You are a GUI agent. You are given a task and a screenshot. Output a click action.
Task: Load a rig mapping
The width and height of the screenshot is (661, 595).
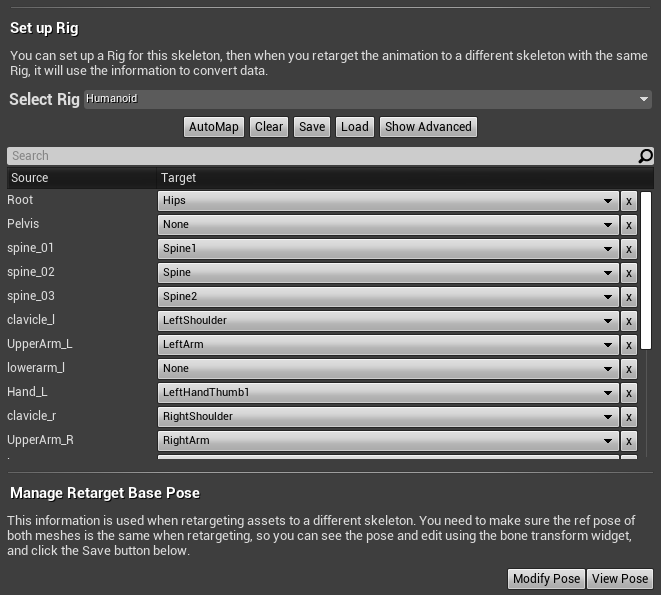[x=355, y=127]
